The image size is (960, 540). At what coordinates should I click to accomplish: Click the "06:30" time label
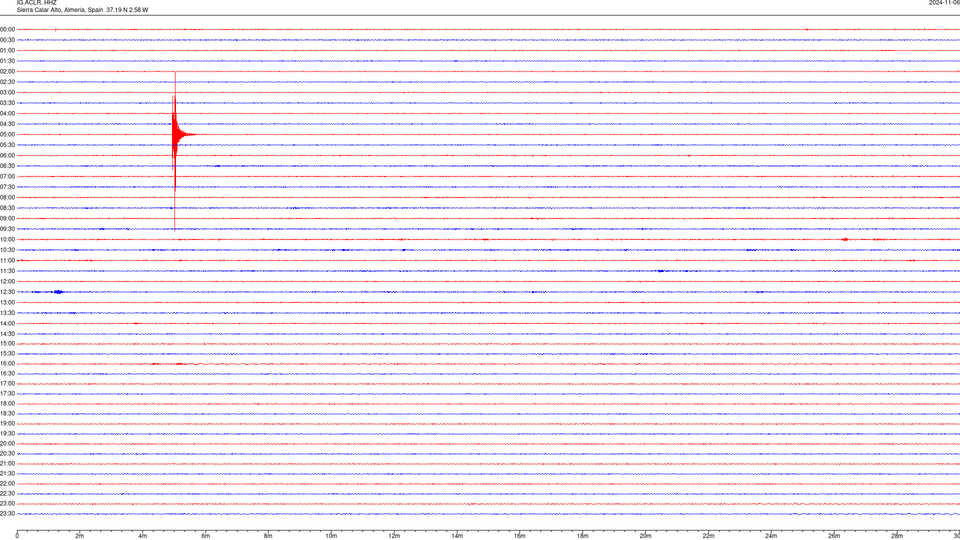(x=8, y=166)
